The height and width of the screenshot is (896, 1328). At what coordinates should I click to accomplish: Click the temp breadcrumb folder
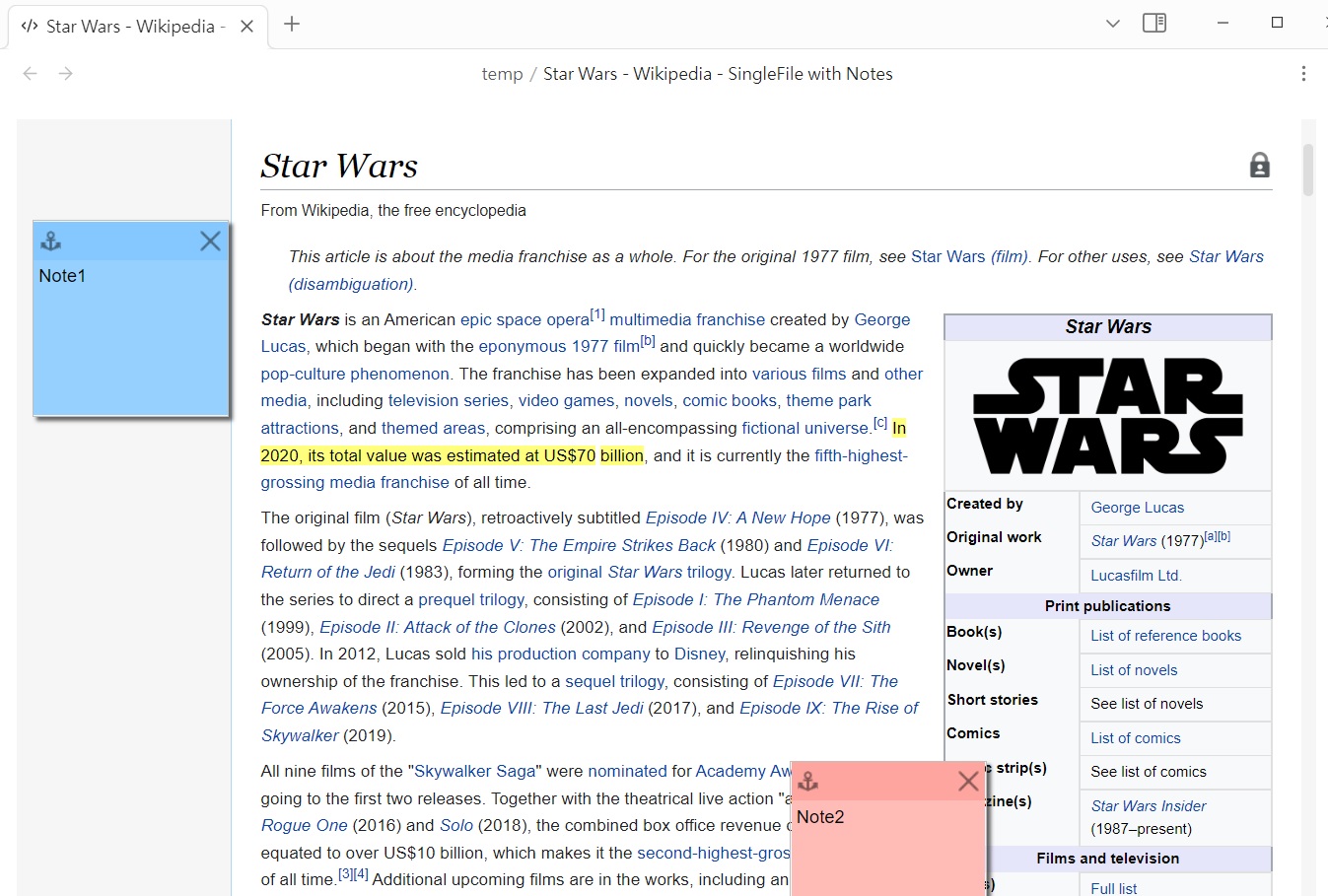[502, 74]
